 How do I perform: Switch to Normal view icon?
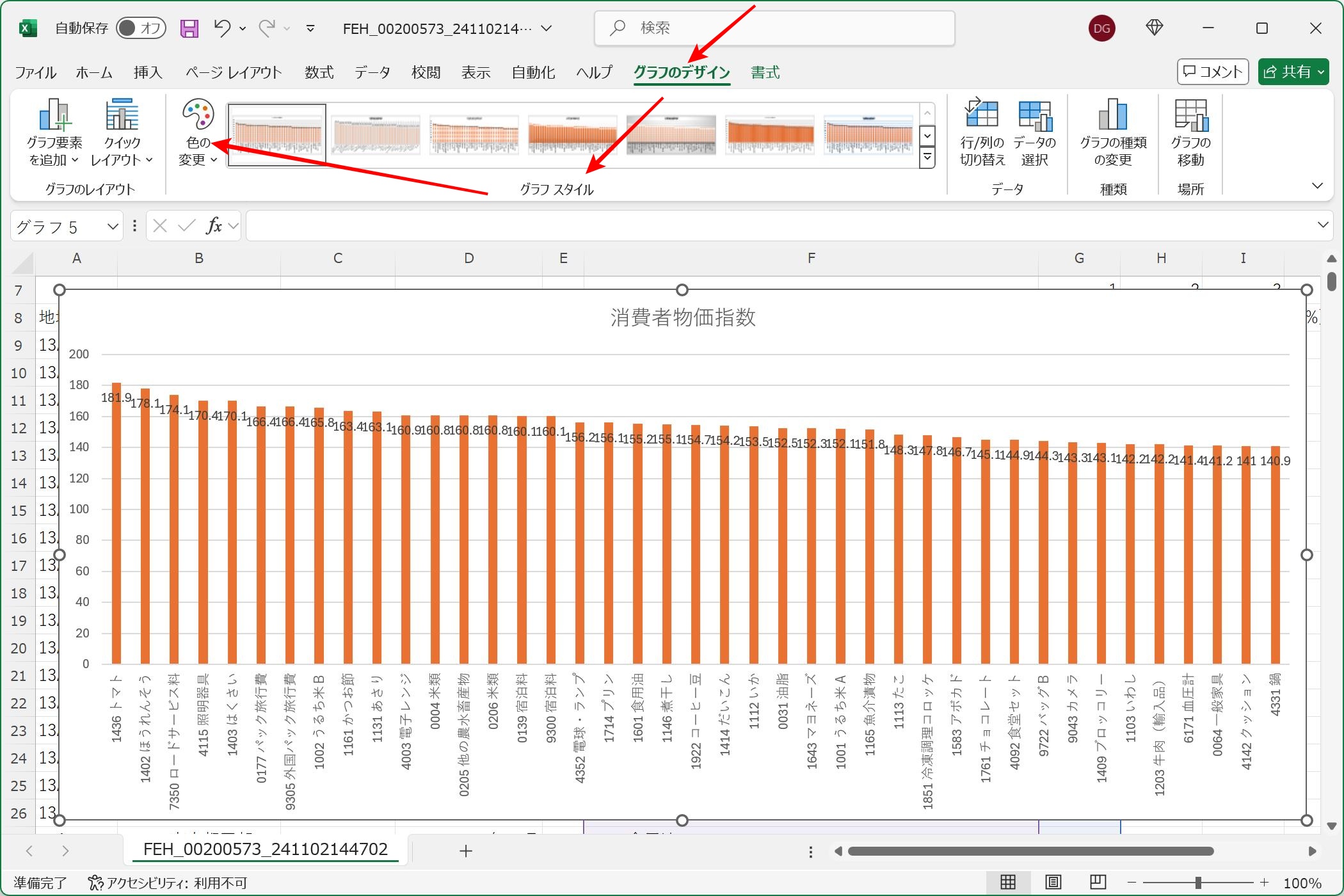1008,883
